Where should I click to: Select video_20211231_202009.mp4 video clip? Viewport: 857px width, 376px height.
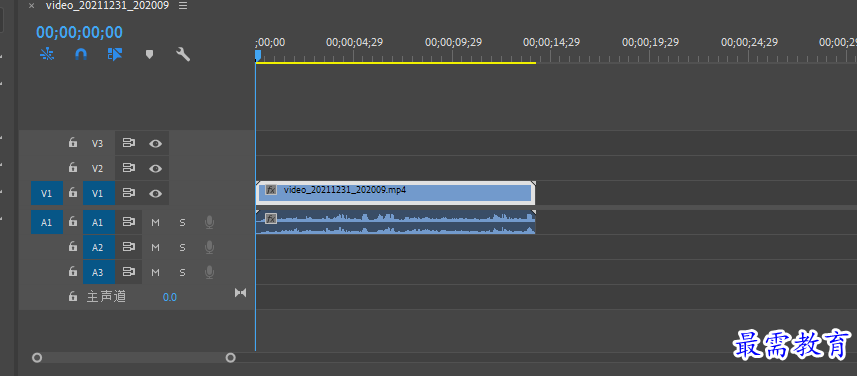tap(395, 193)
